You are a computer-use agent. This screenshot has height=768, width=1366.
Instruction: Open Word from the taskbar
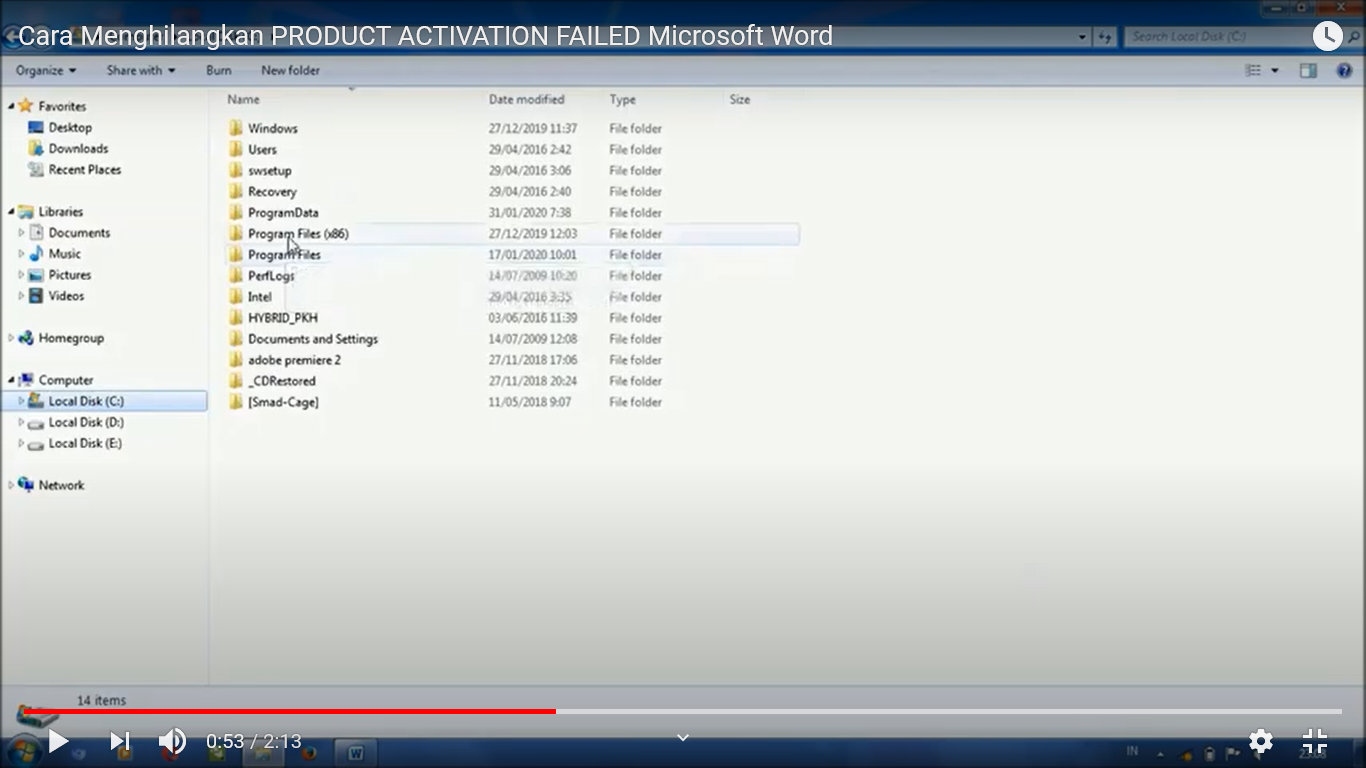[355, 753]
